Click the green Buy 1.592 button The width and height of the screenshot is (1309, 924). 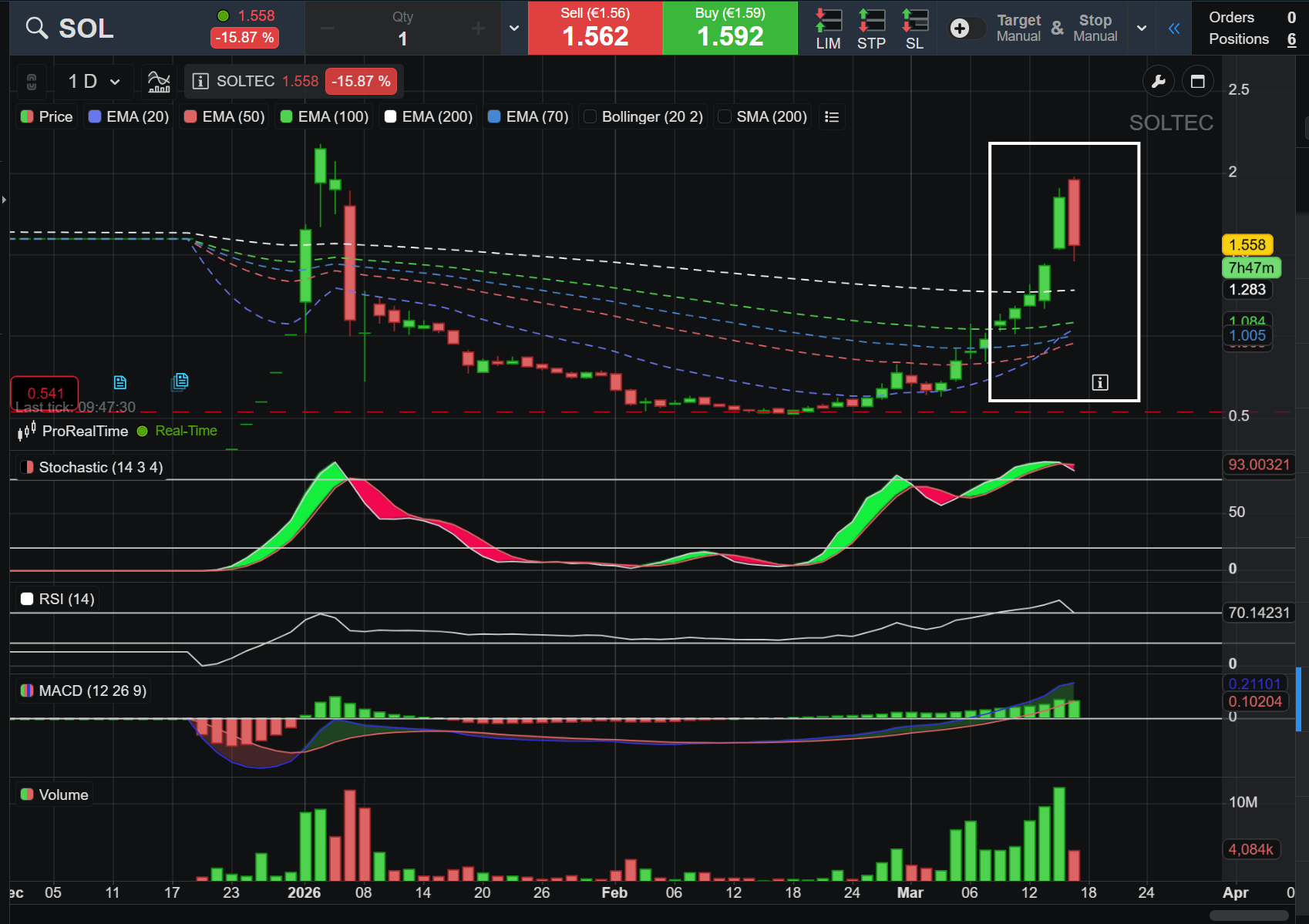[730, 28]
